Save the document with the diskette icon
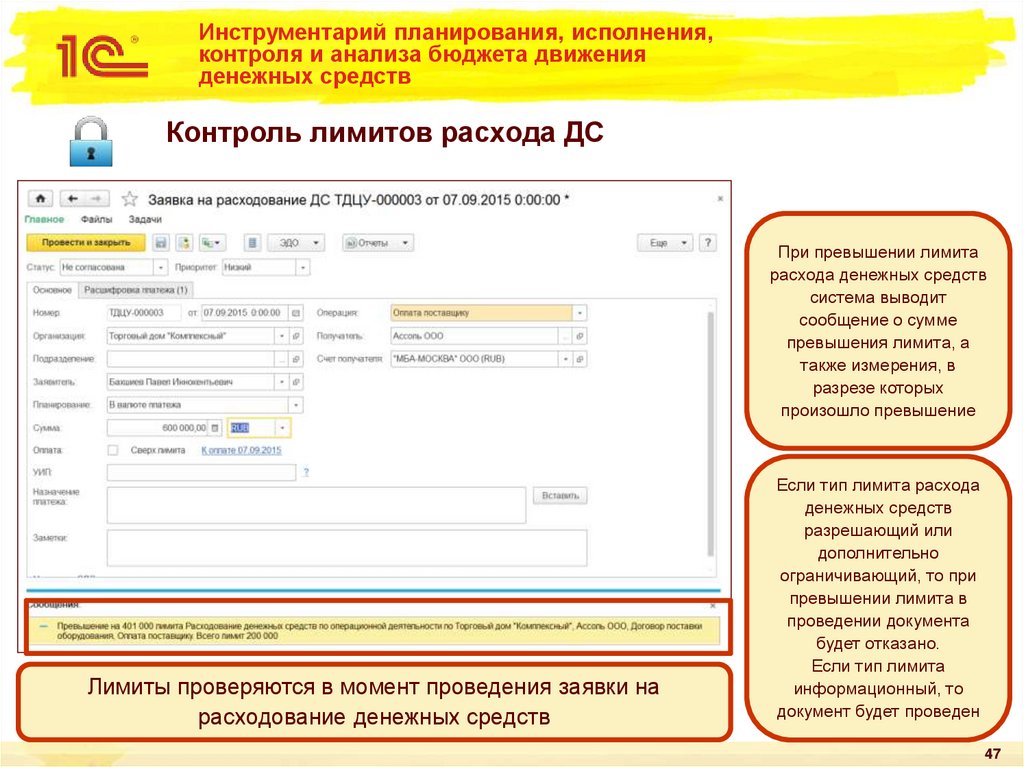 (x=161, y=243)
